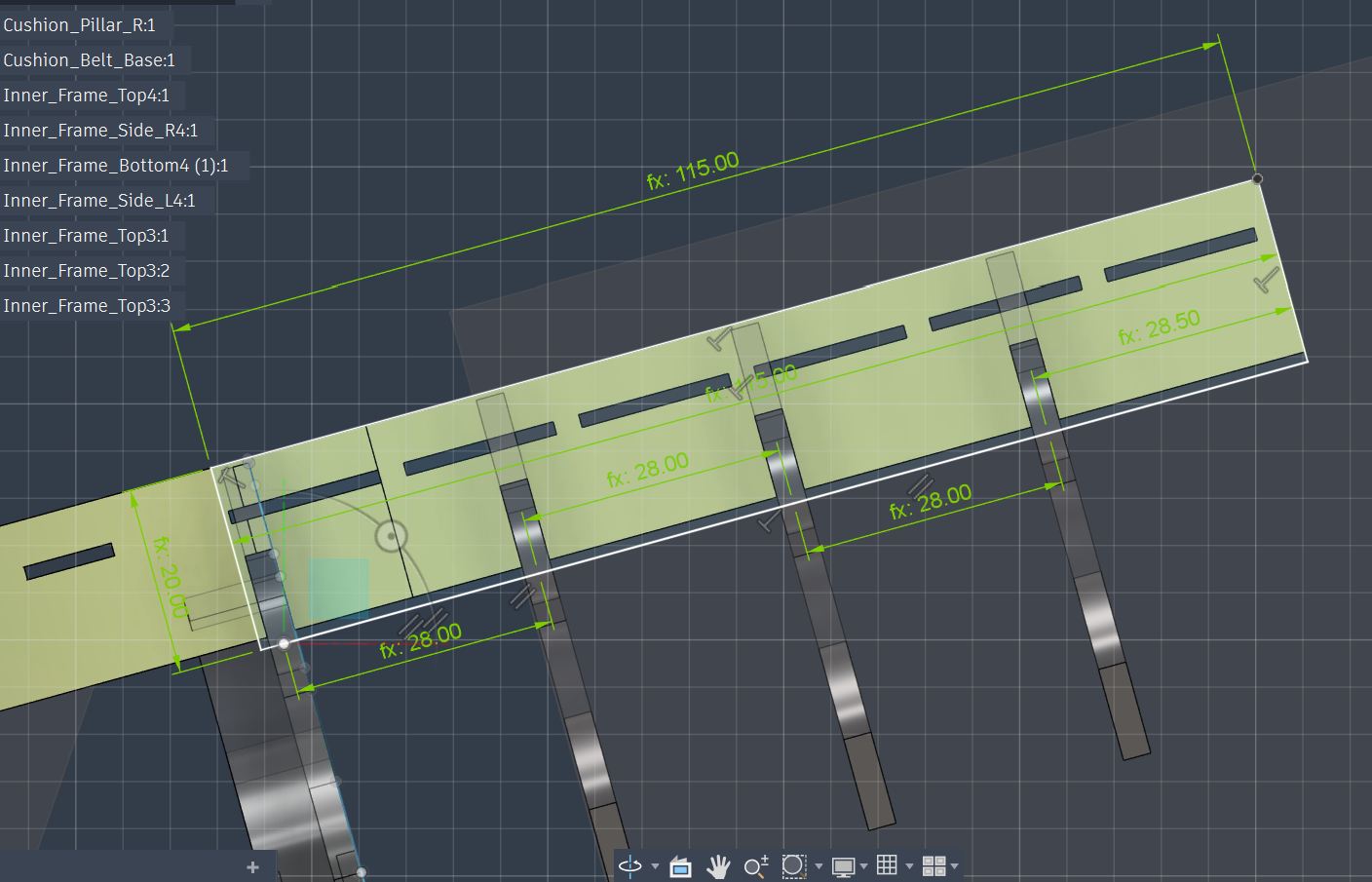This screenshot has width=1372, height=882.
Task: Open the Zoom Window dropdown arrow
Action: [x=819, y=865]
